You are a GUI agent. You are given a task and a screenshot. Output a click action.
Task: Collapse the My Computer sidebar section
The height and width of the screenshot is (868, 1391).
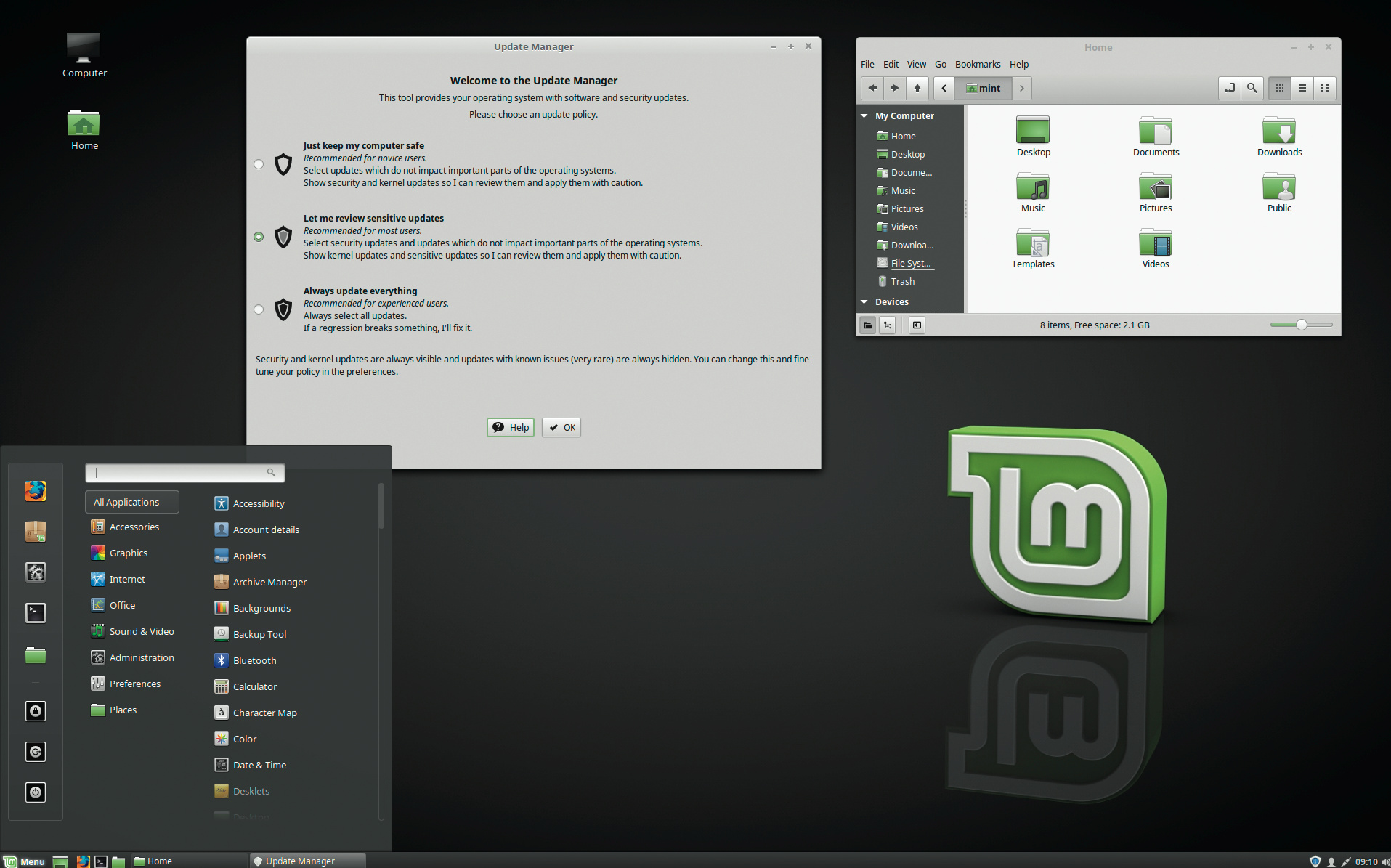(x=864, y=116)
